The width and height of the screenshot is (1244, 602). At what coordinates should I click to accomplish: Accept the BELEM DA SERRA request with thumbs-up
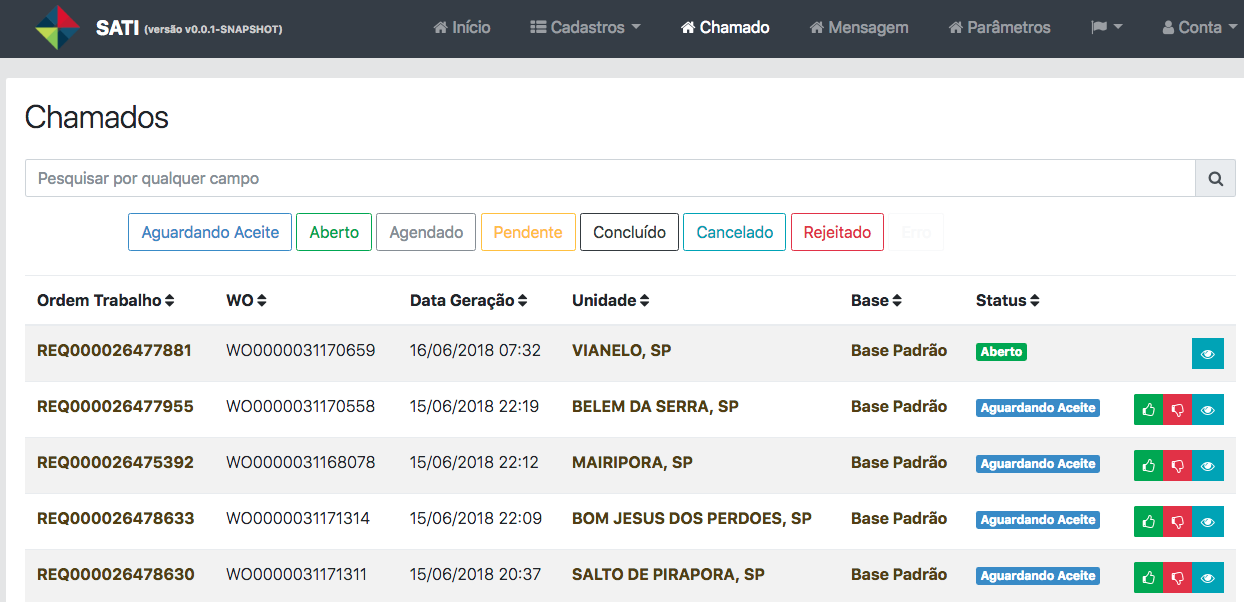click(1149, 410)
